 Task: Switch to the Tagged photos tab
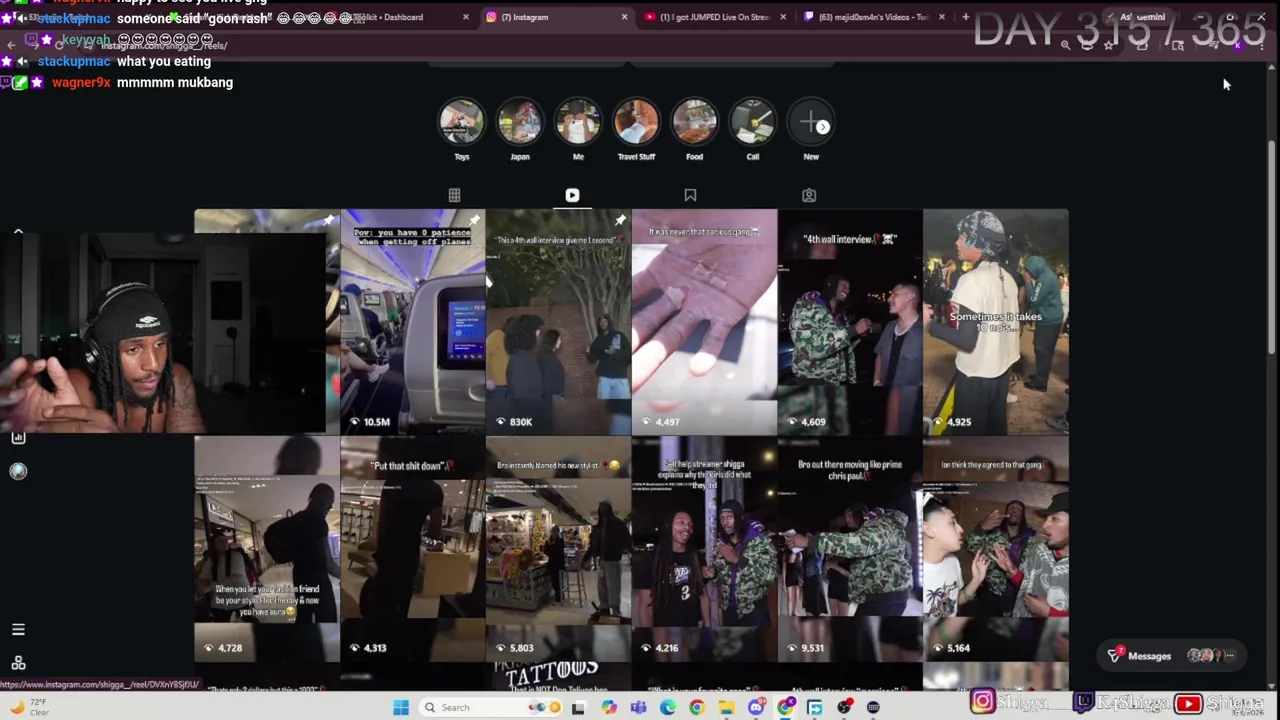click(809, 195)
